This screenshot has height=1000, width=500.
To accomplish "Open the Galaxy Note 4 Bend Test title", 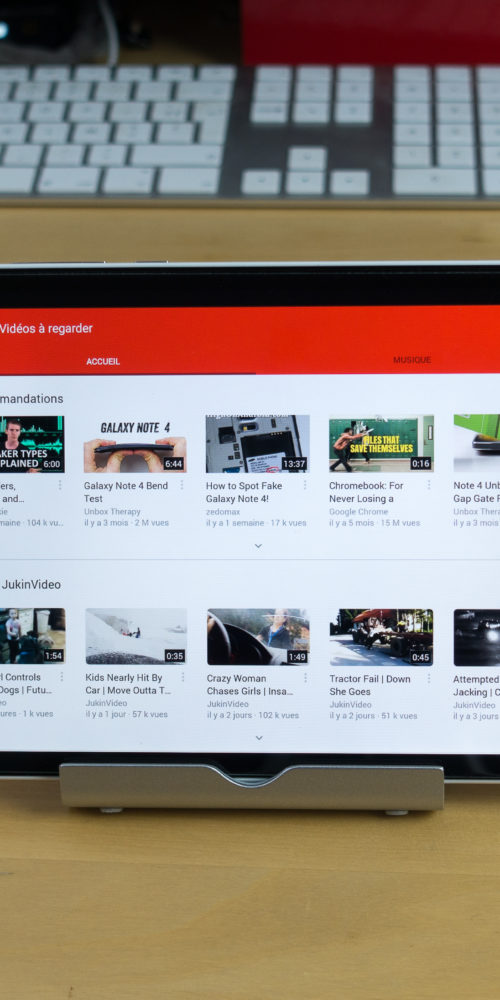I will point(126,492).
